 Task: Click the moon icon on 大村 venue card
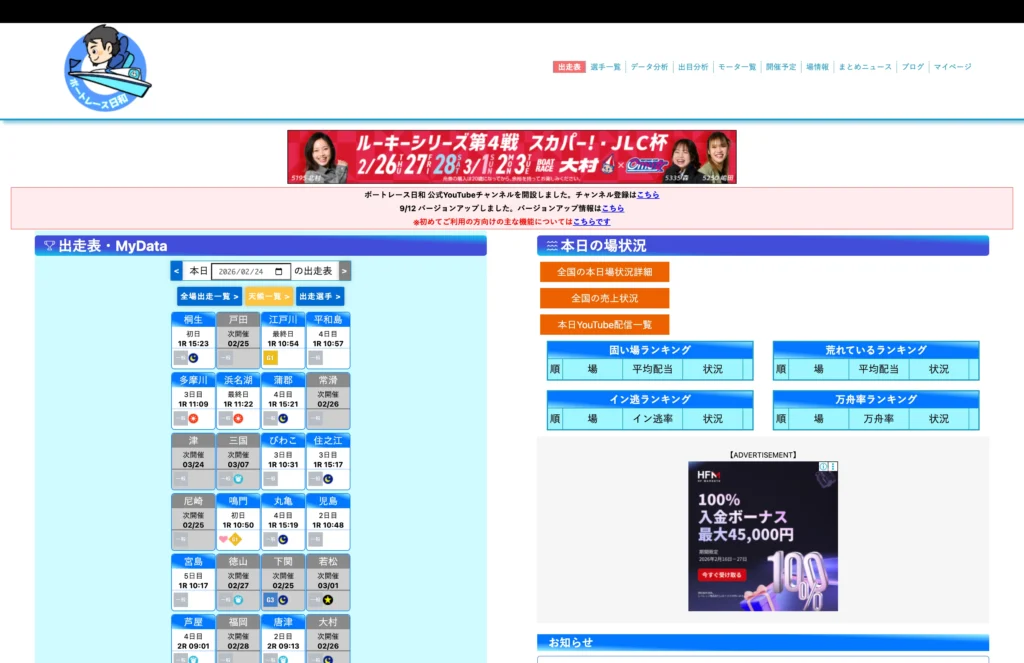(326, 658)
